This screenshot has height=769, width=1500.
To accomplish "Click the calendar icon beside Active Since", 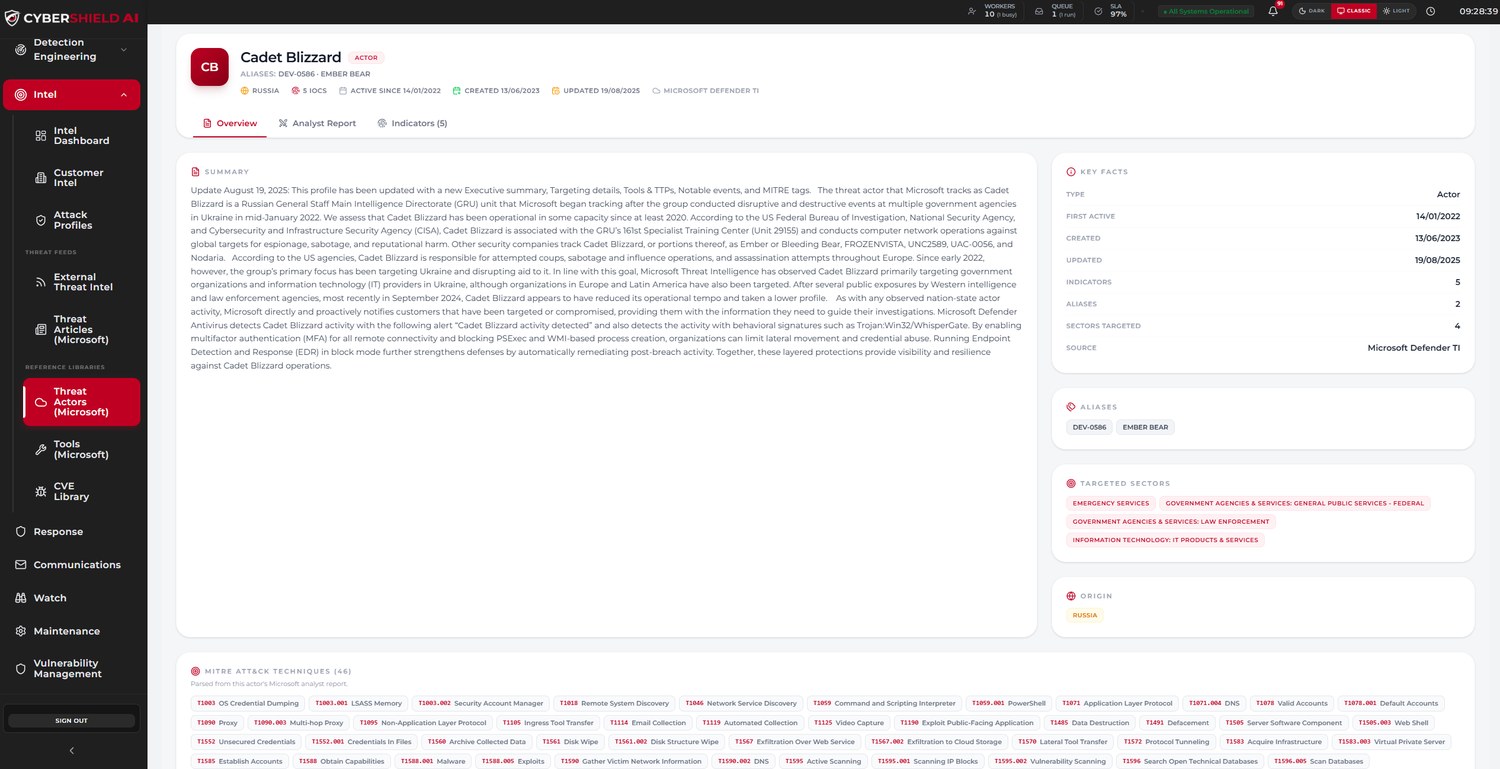I will [x=343, y=90].
